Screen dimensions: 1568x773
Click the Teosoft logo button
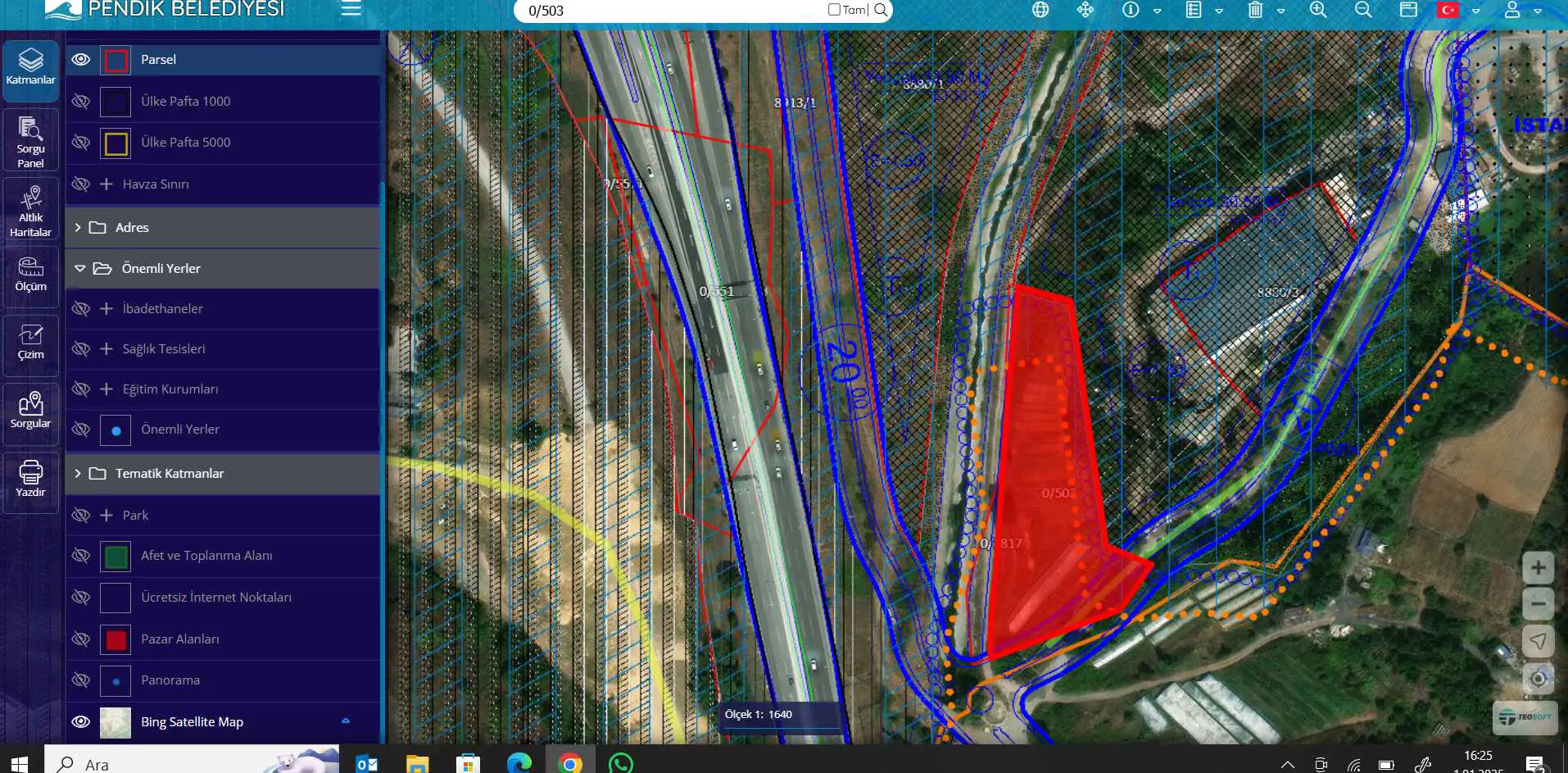(x=1525, y=717)
